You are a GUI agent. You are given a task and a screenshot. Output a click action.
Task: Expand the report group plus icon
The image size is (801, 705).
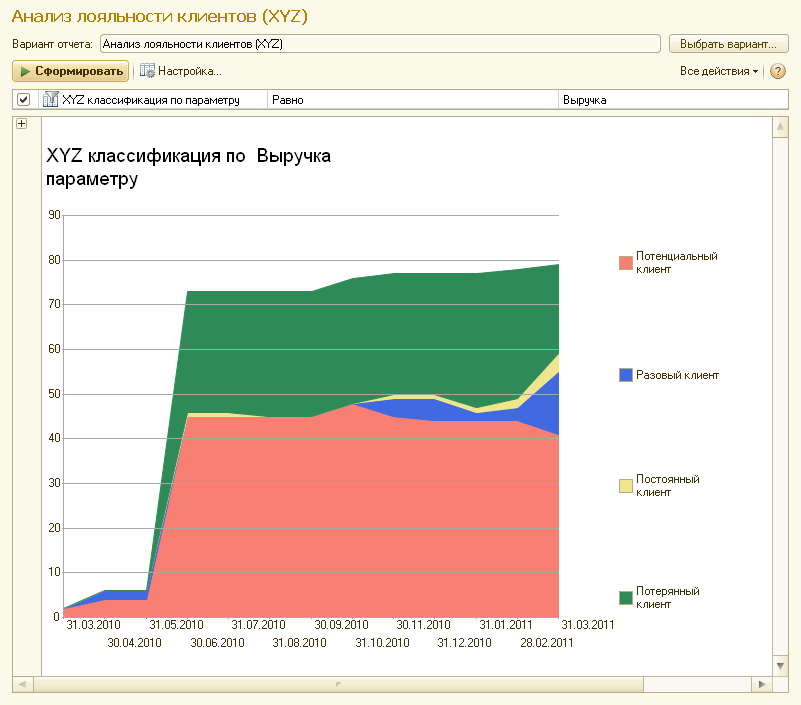pos(21,124)
